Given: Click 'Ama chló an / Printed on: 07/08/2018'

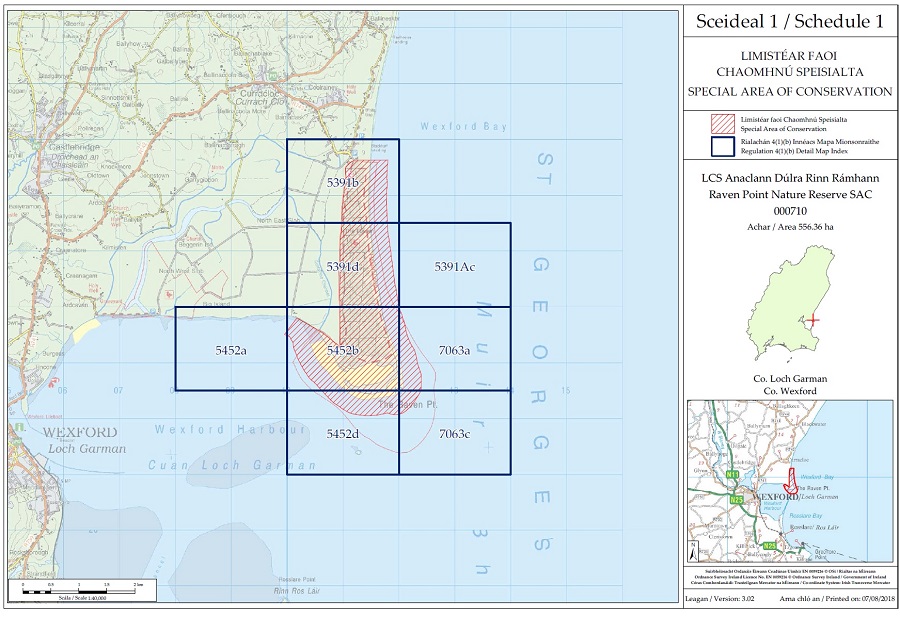Looking at the screenshot, I should pyautogui.click(x=836, y=599).
